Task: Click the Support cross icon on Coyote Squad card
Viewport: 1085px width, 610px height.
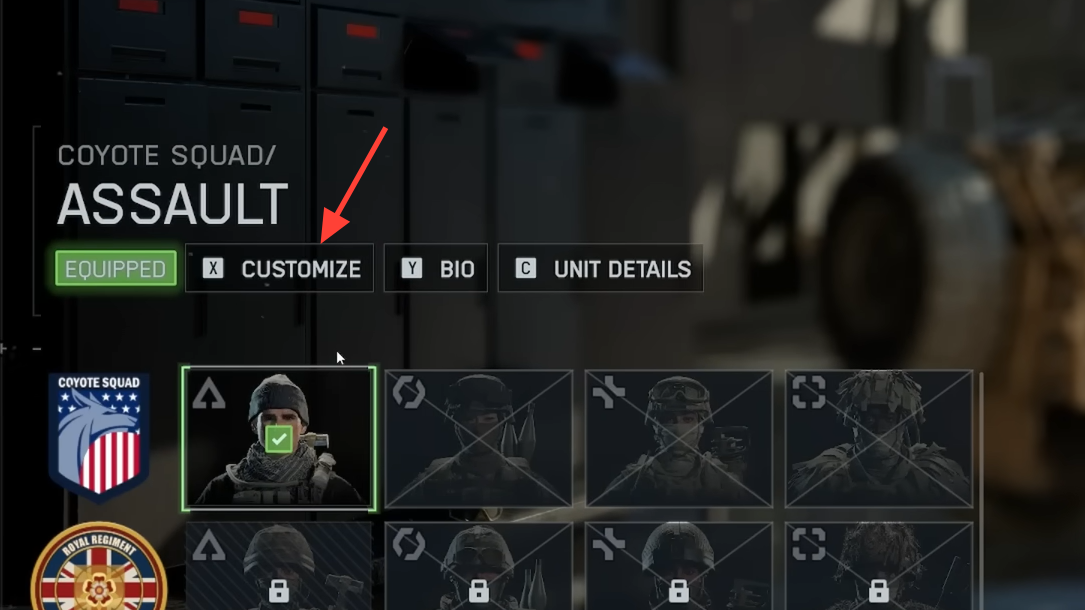Action: [609, 392]
